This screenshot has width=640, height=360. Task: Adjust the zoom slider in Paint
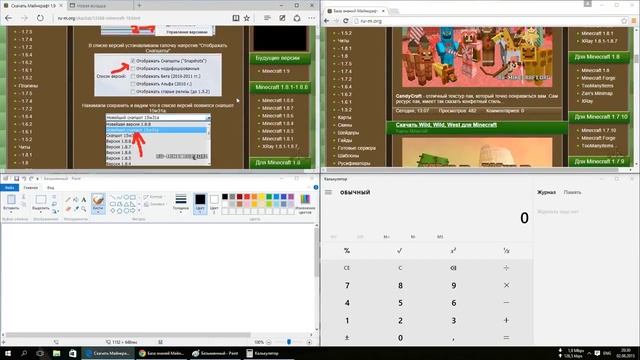pos(289,342)
